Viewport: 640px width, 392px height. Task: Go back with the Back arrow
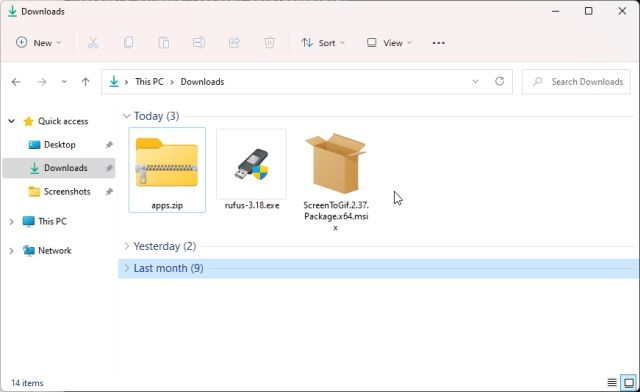pos(16,82)
